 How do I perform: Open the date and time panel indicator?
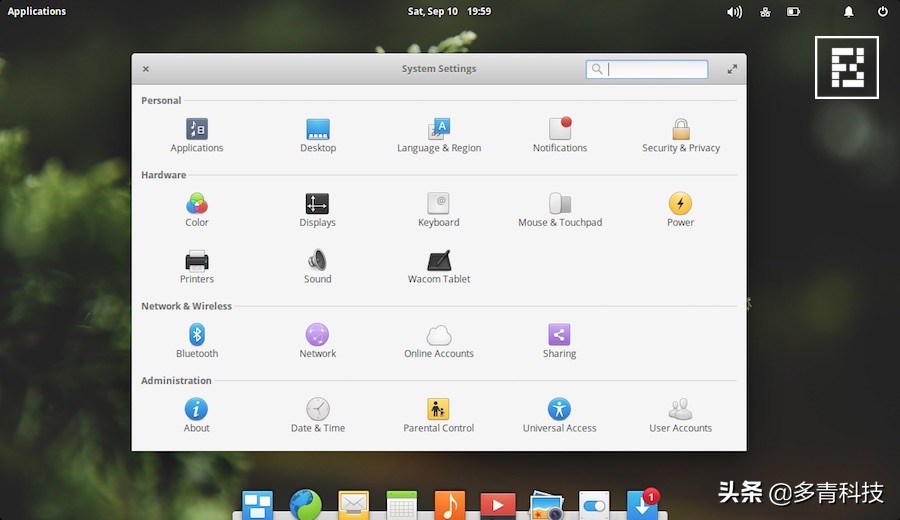pos(449,12)
